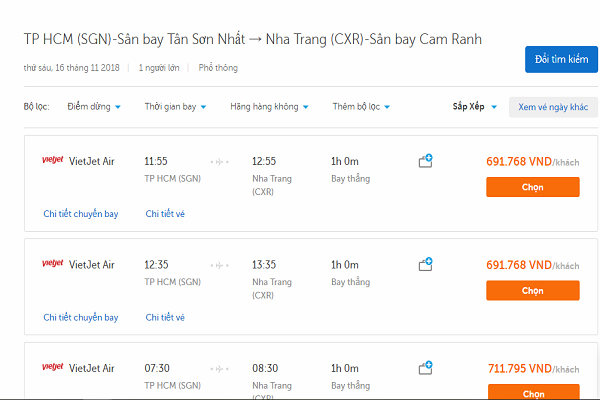Click VietJet logo on 11:55 flight
The image size is (600, 400).
click(x=52, y=160)
